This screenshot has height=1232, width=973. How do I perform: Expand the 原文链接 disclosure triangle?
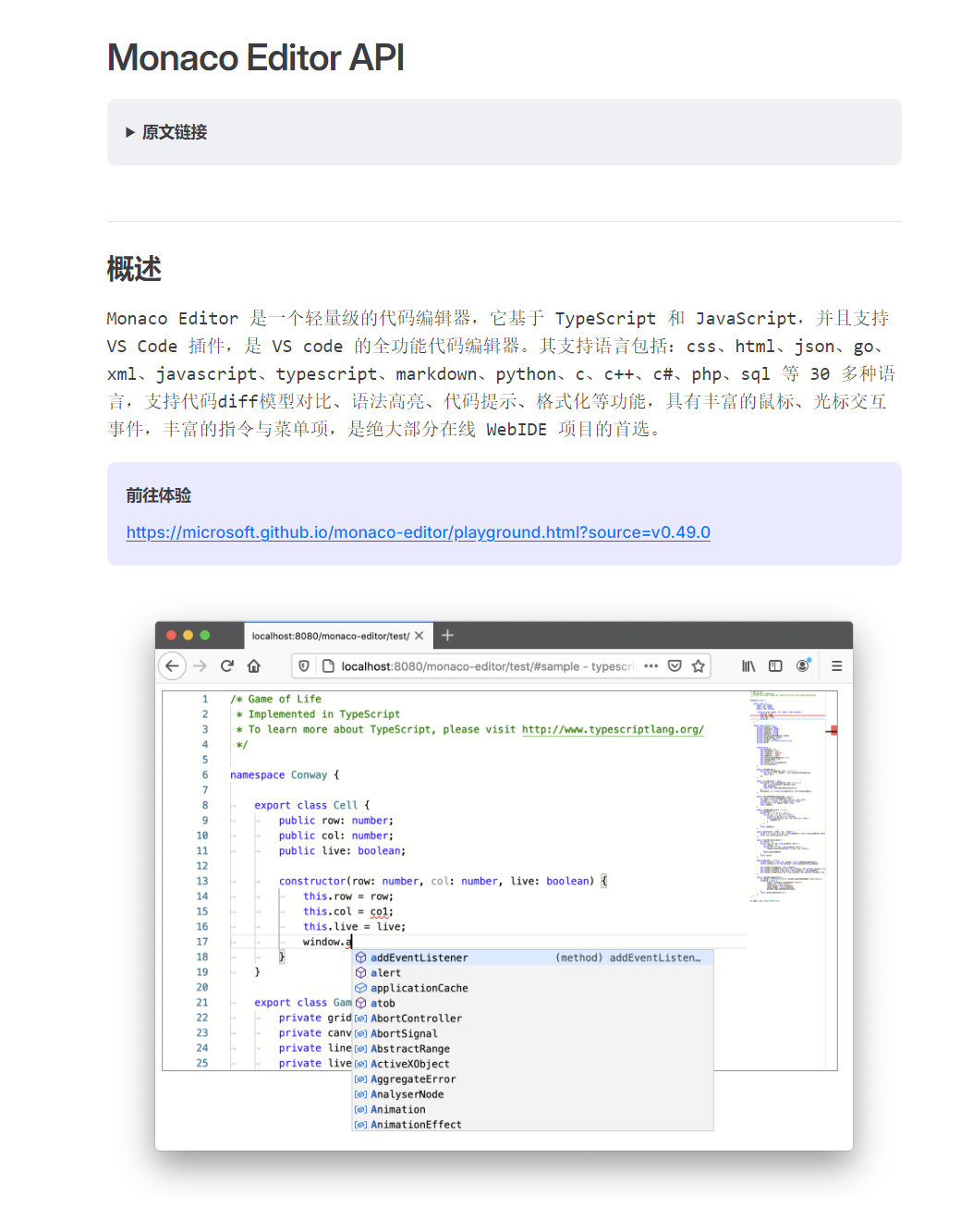tap(130, 132)
